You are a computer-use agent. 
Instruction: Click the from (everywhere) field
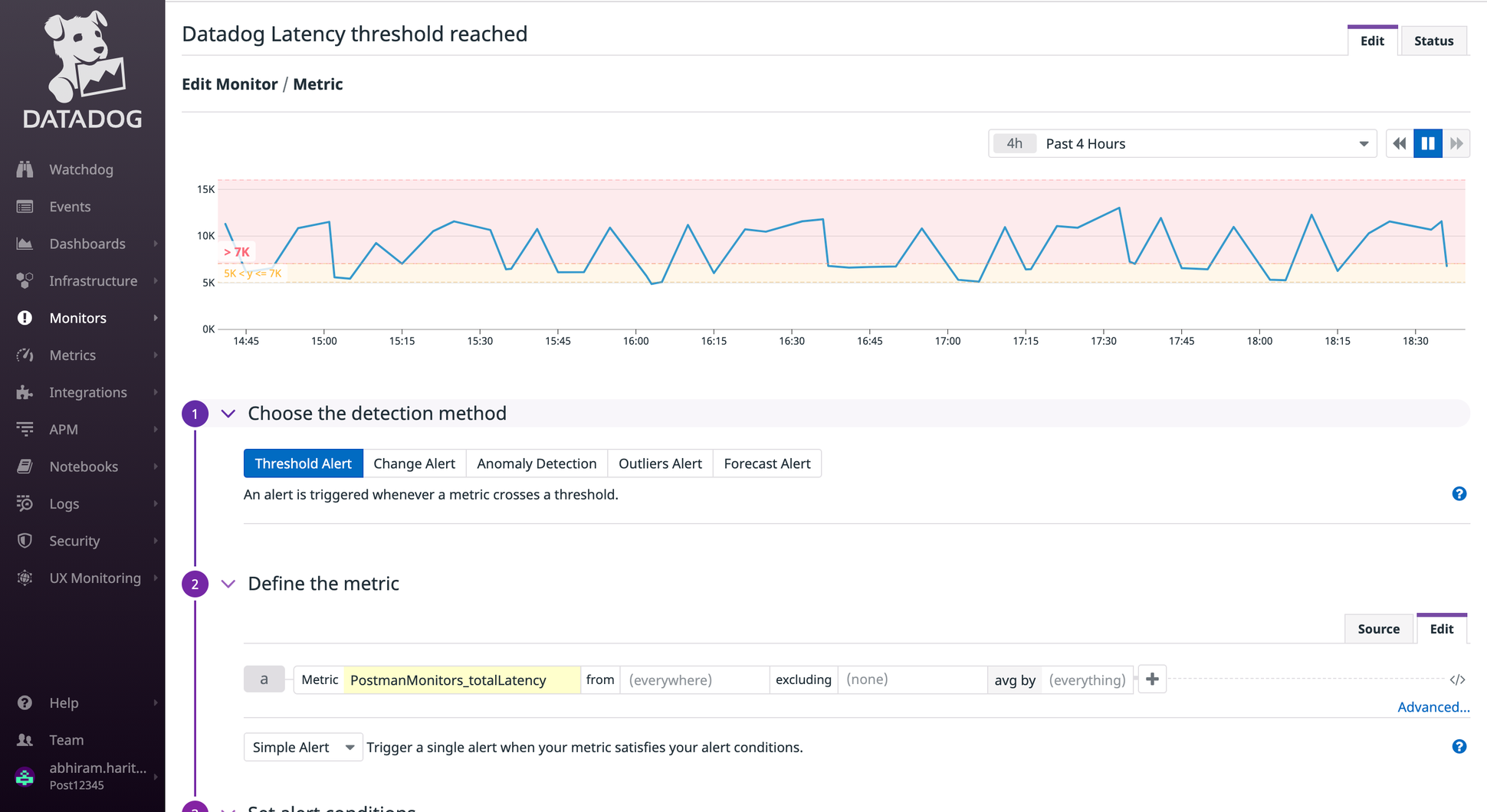(x=694, y=679)
